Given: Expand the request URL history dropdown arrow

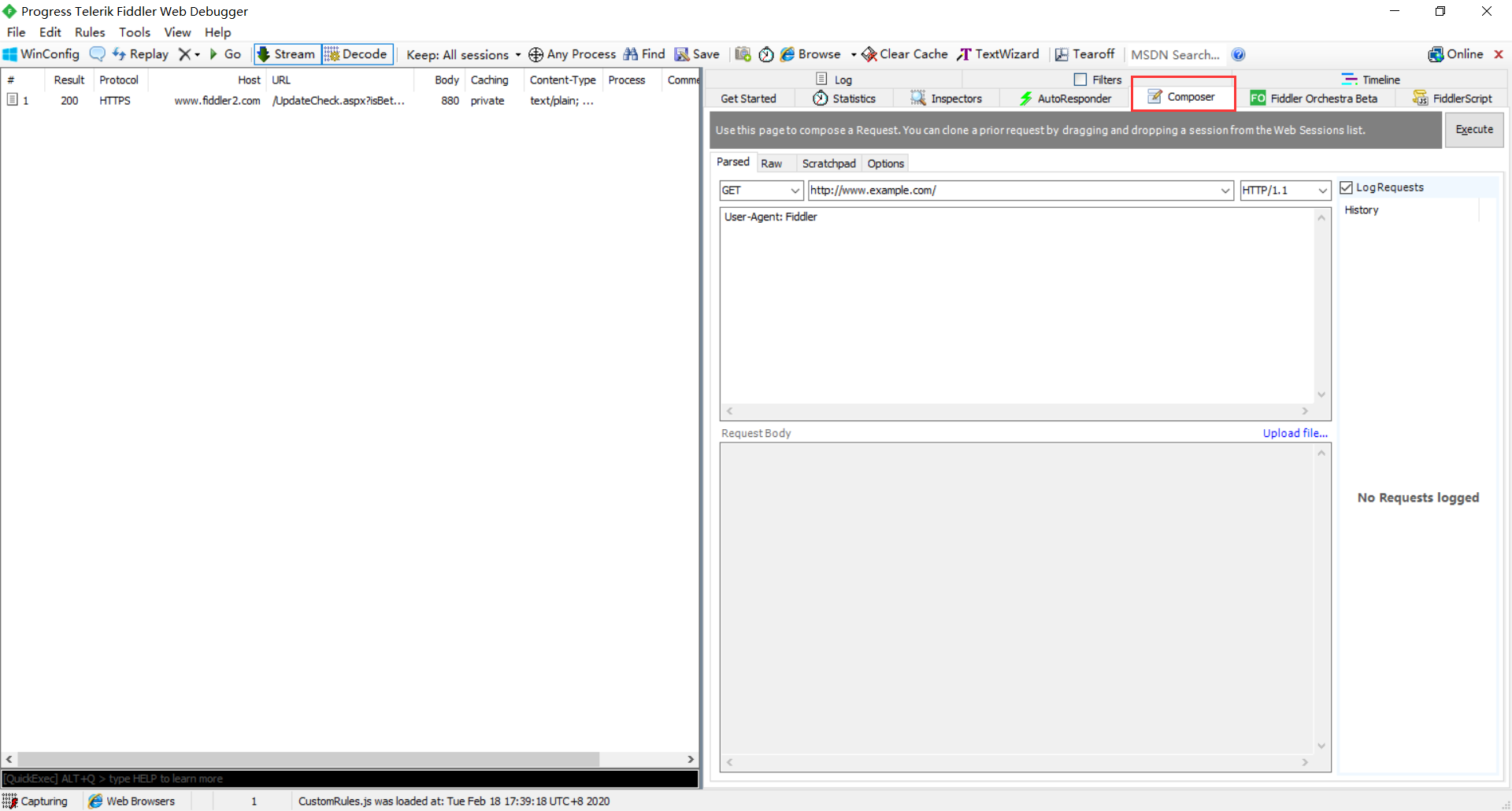Looking at the screenshot, I should 1225,191.
